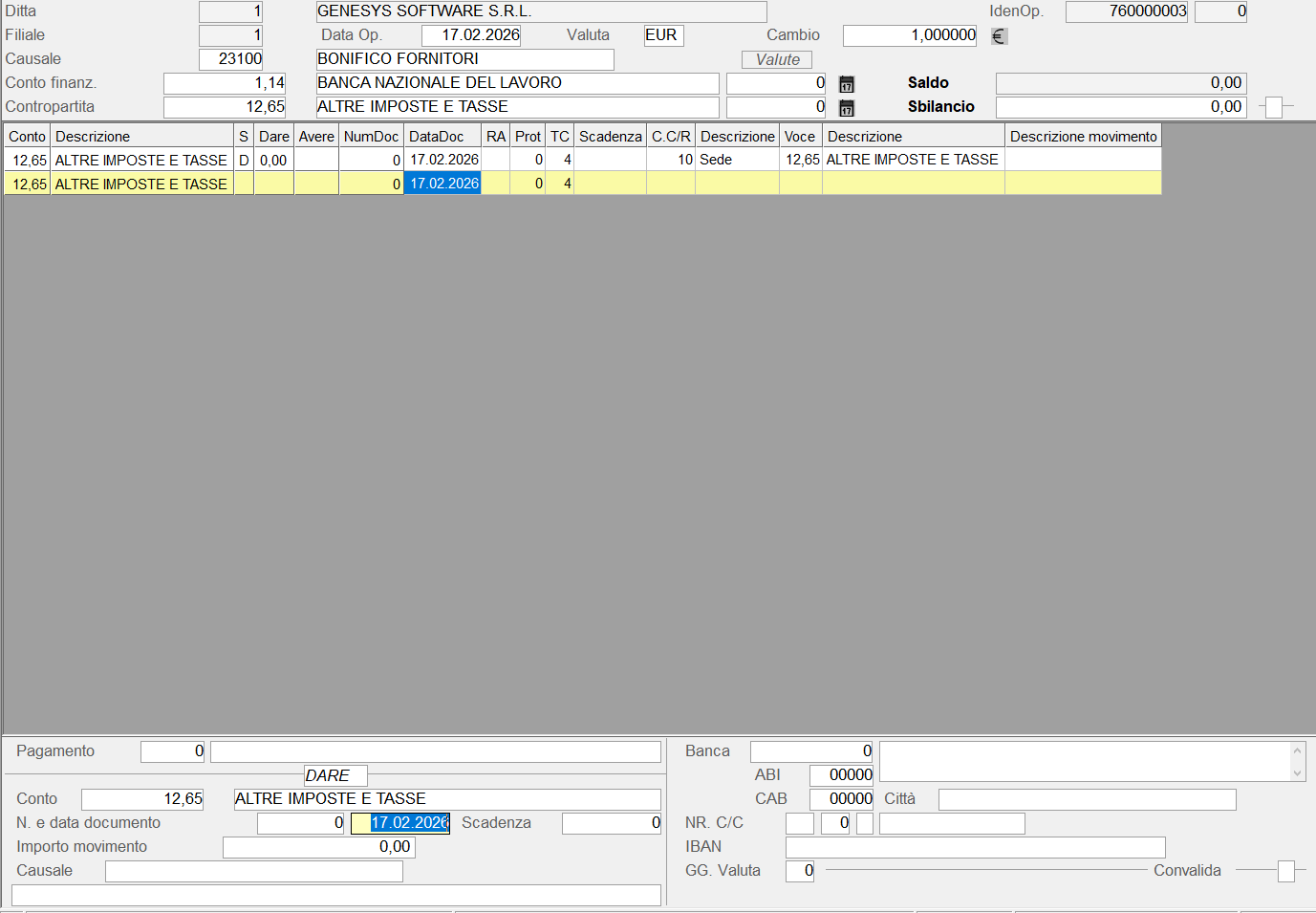Toggle the Convalida checkbox
Image resolution: width=1316 pixels, height=913 pixels.
tap(1285, 871)
